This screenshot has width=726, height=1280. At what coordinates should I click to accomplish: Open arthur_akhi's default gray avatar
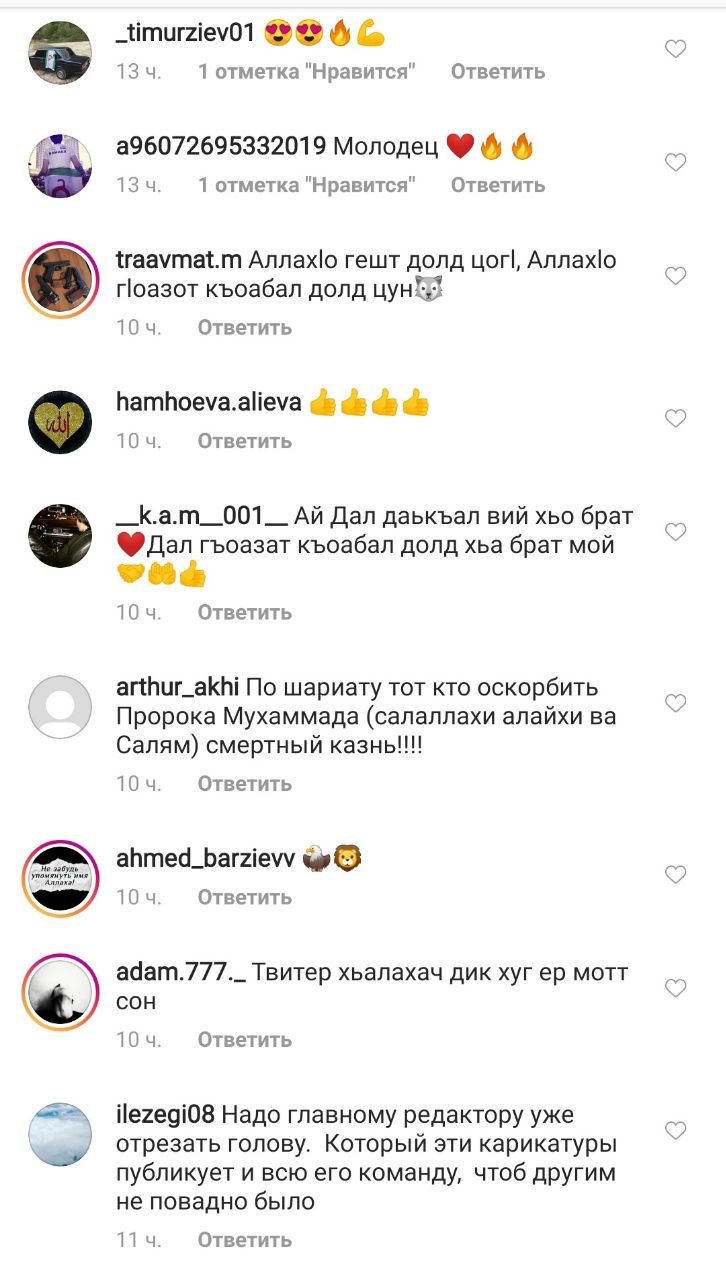click(60, 707)
